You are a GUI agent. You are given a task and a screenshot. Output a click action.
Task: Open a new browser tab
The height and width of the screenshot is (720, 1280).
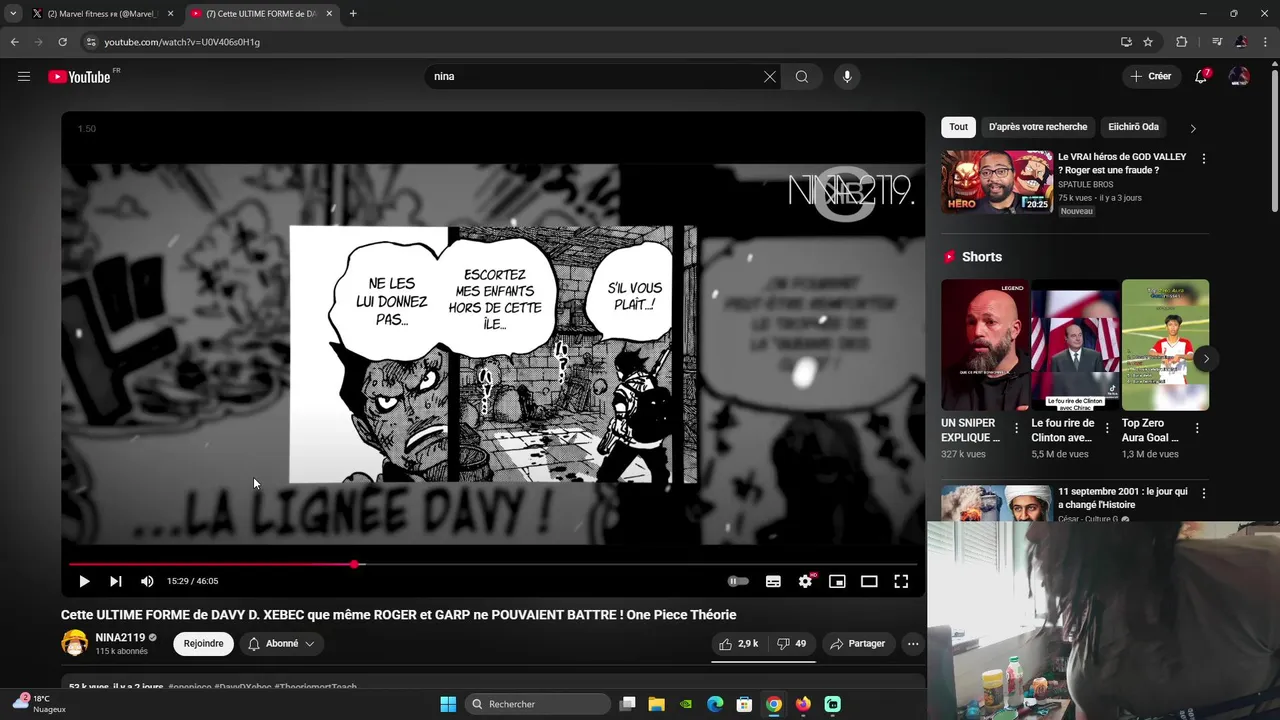(x=353, y=14)
